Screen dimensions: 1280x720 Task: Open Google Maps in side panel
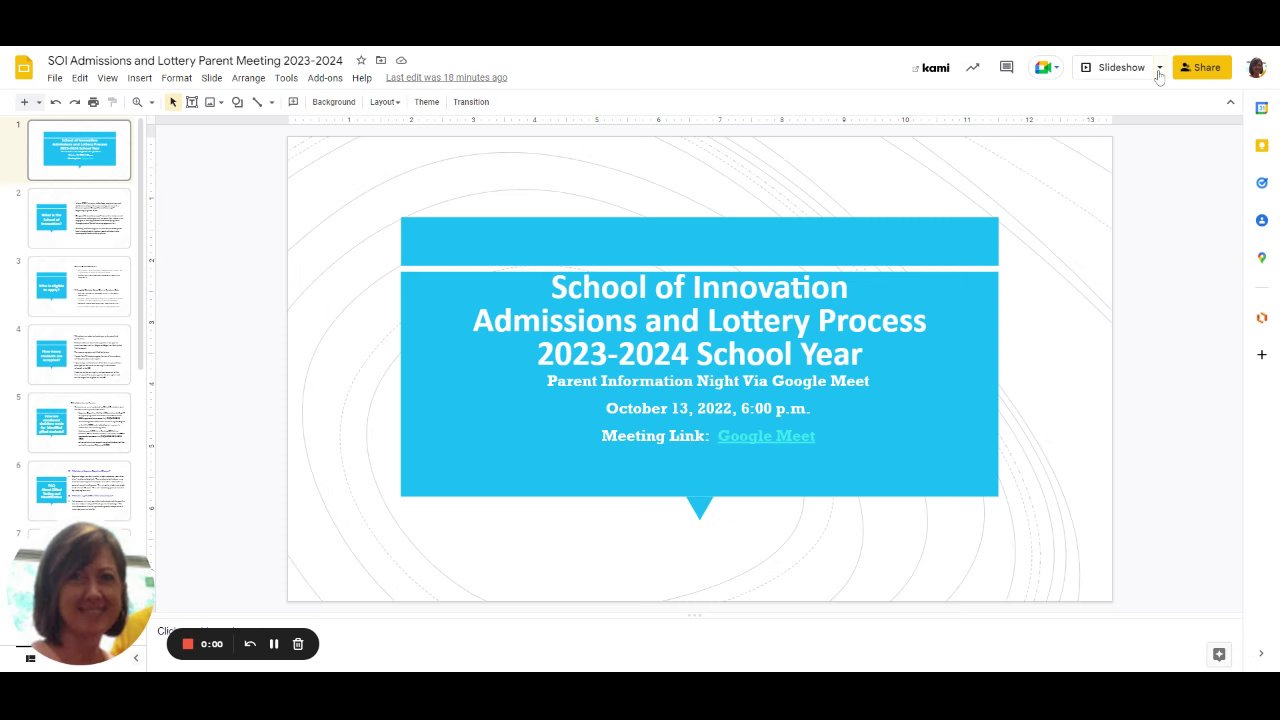coord(1262,258)
